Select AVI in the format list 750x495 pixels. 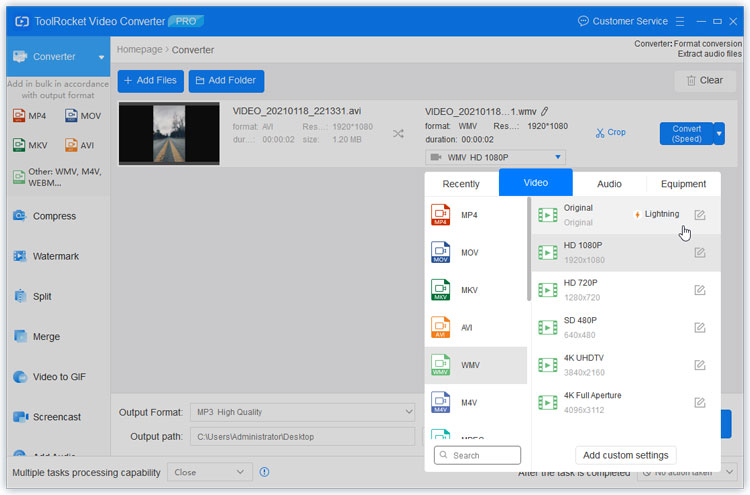pyautogui.click(x=475, y=328)
